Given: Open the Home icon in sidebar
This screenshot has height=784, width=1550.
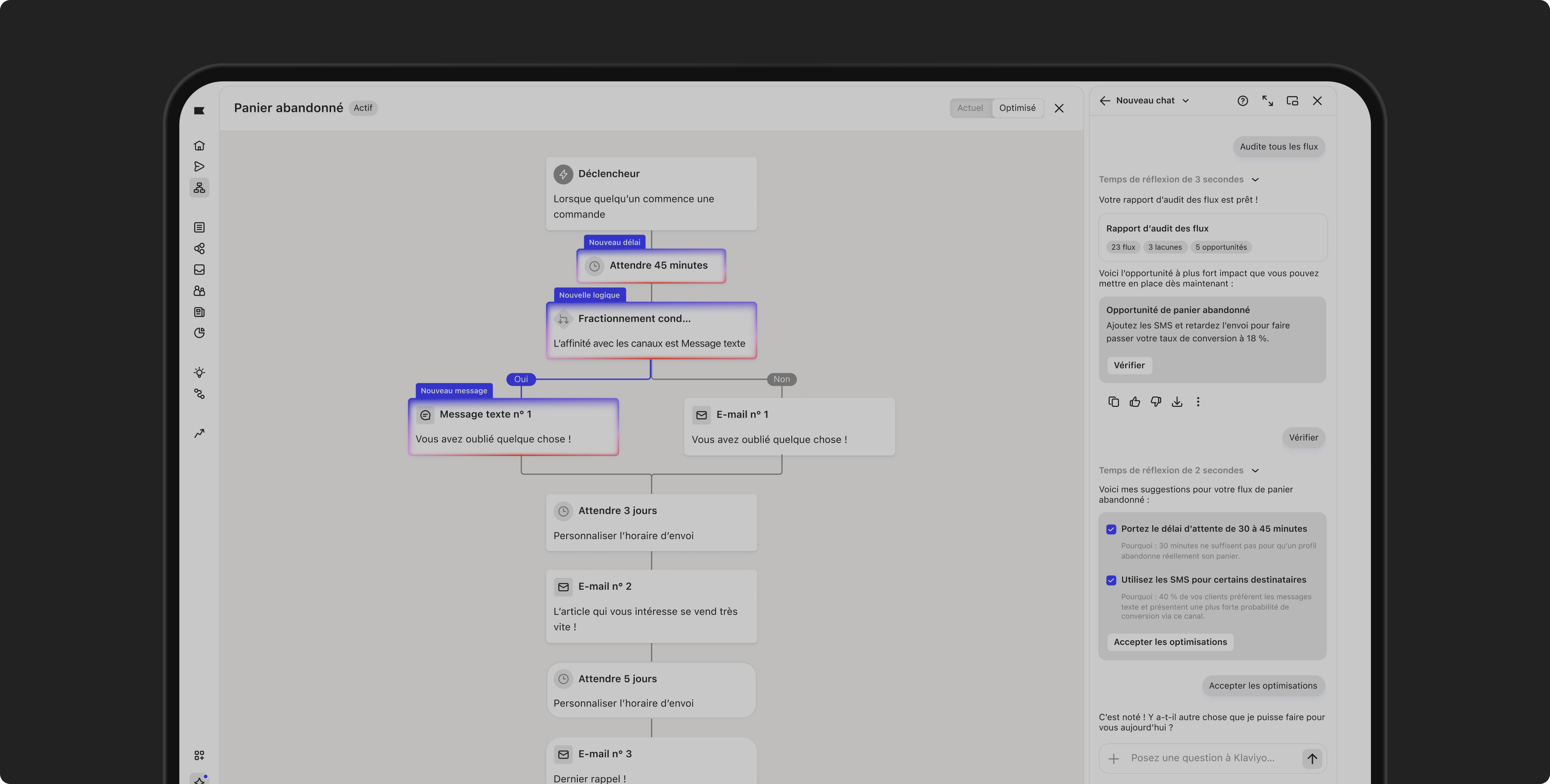Looking at the screenshot, I should 199,146.
